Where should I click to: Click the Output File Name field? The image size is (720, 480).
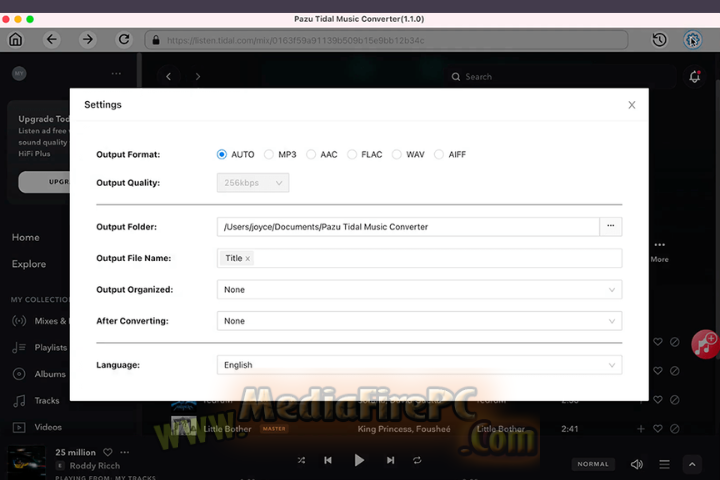tap(419, 258)
